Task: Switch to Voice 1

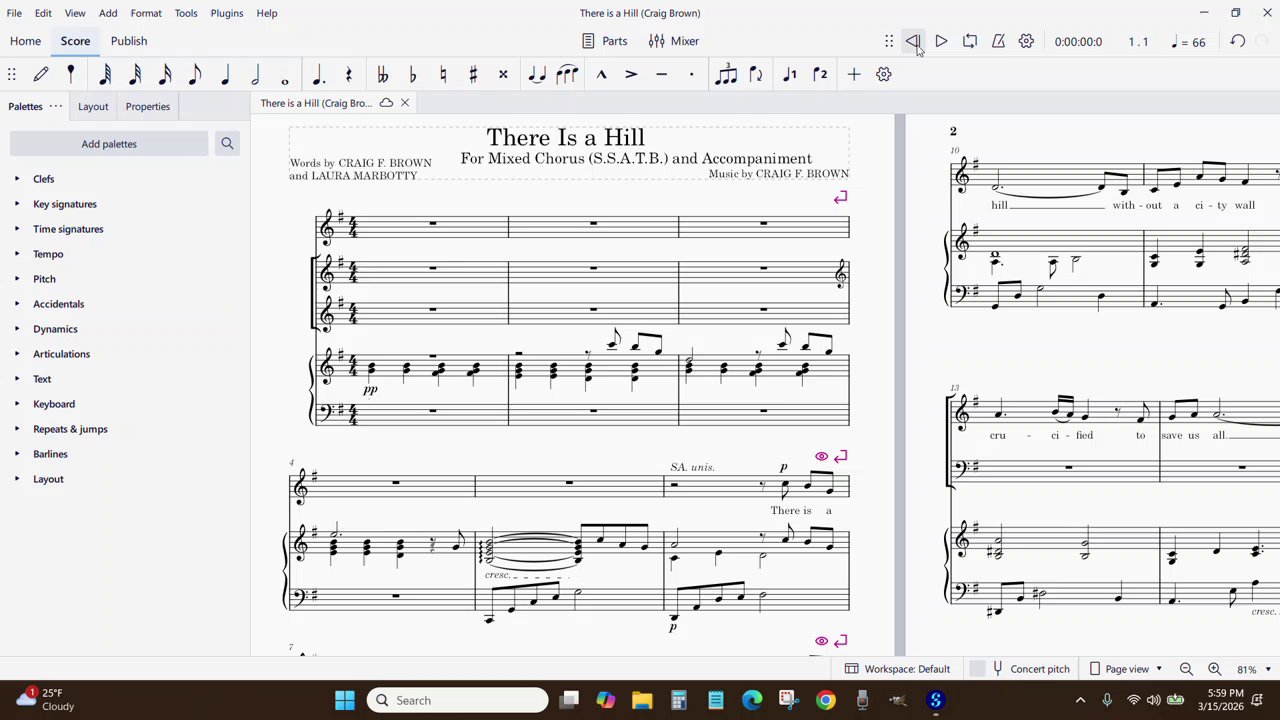Action: (x=790, y=74)
